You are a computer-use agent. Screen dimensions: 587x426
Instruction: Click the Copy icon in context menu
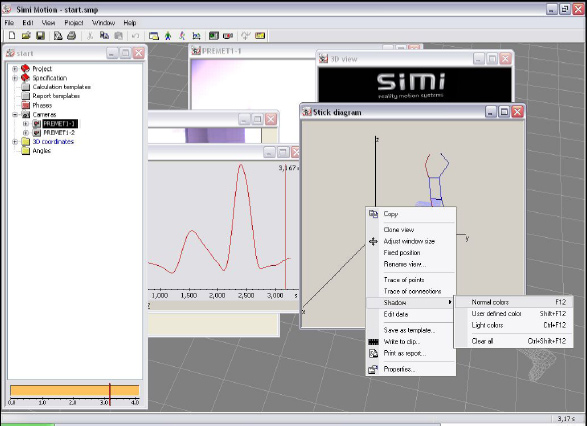[373, 214]
